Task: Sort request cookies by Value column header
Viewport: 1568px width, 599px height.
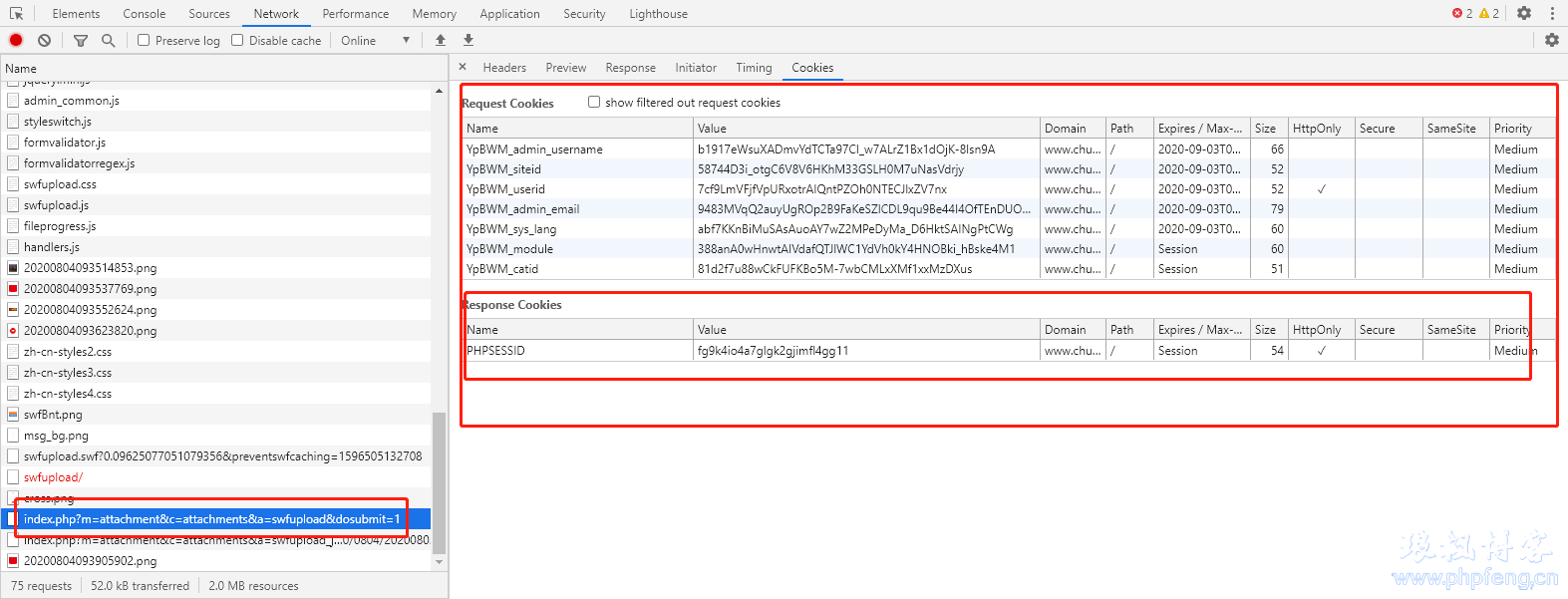Action: pos(866,129)
